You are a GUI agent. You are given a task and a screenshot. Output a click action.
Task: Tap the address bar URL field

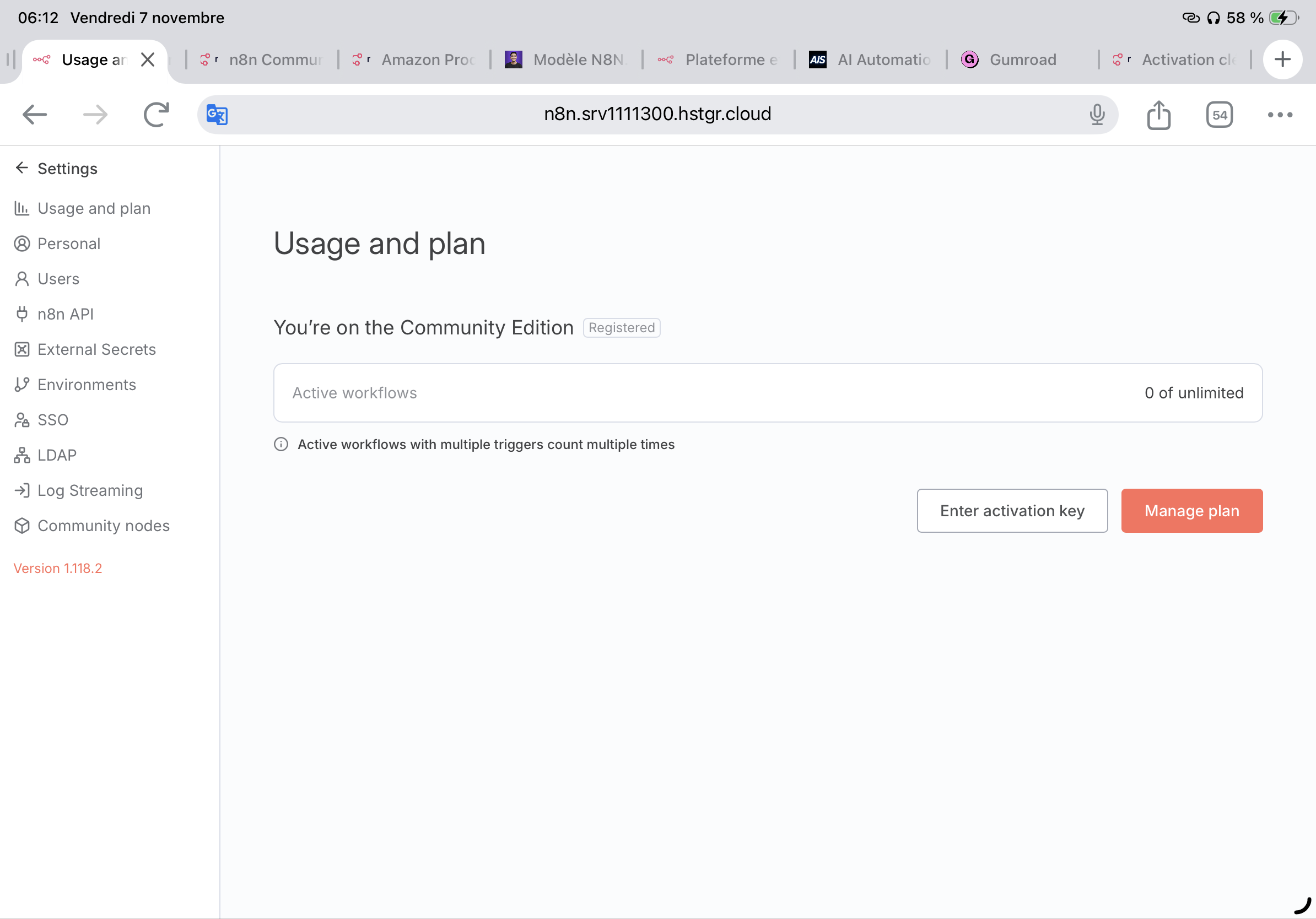[657, 115]
